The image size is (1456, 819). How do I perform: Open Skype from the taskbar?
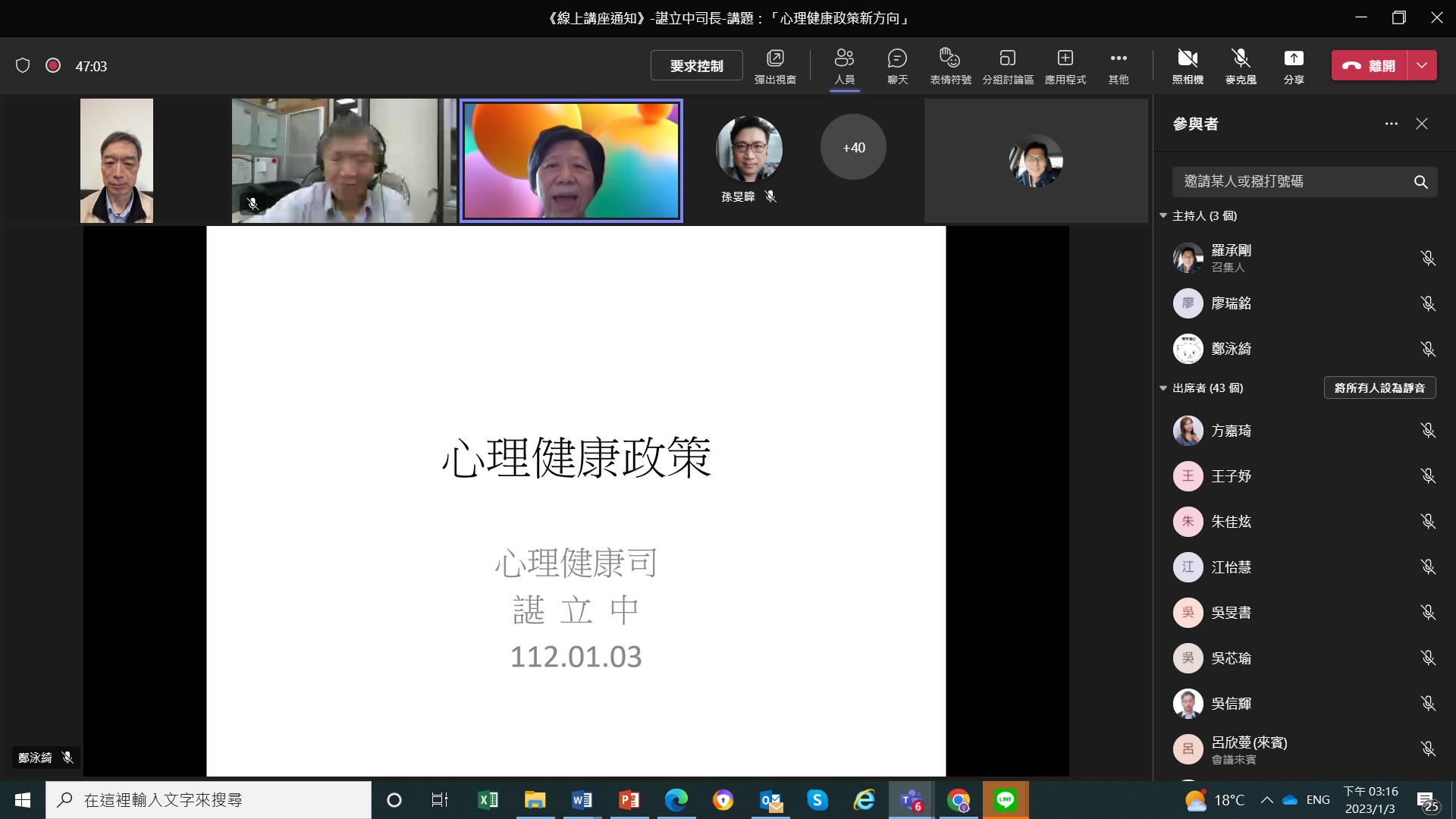(817, 800)
